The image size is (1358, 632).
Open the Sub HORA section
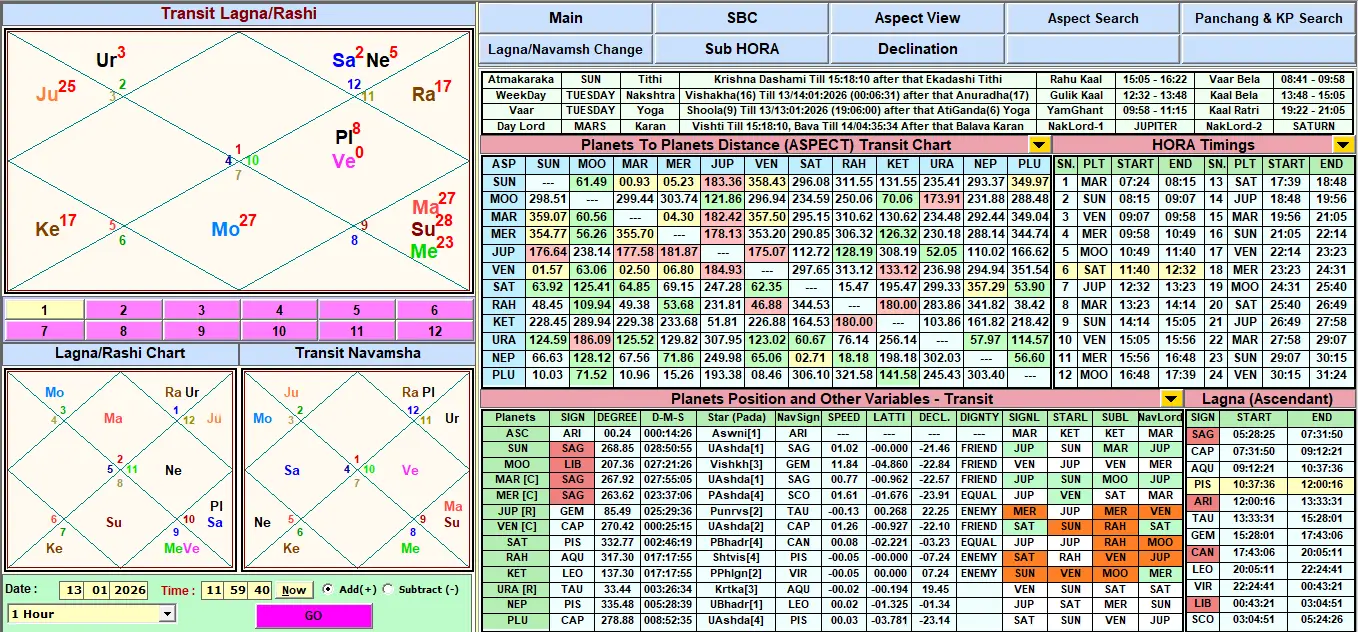click(x=741, y=49)
